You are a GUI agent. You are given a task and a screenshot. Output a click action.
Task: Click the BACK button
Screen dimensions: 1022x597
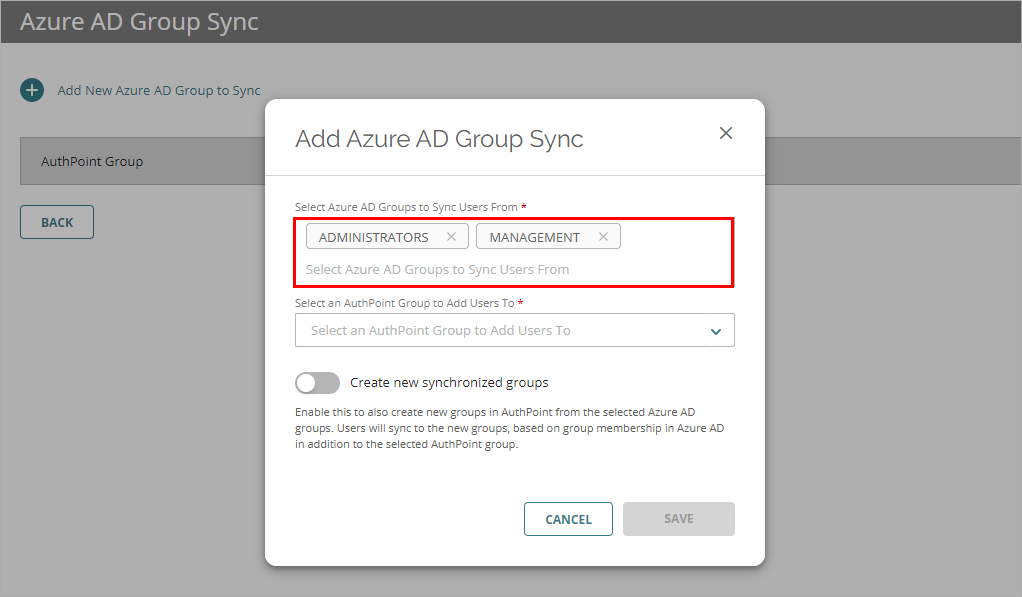coord(56,221)
